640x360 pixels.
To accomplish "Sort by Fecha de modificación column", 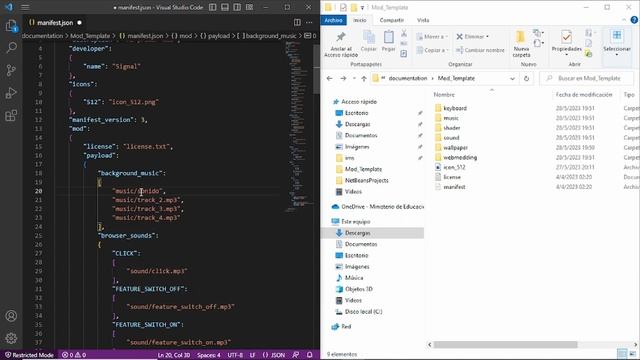I will coord(584,95).
